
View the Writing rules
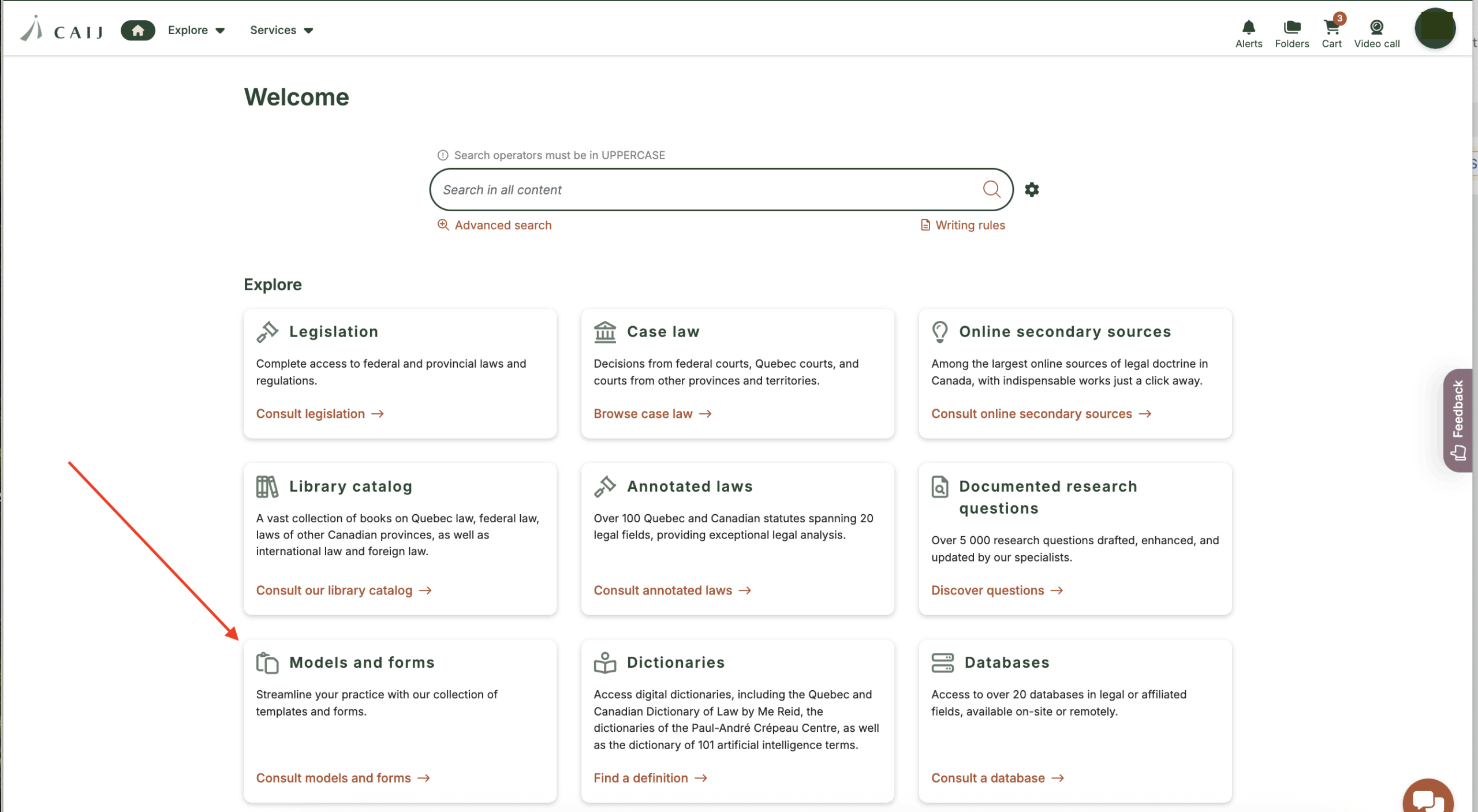[x=970, y=224]
